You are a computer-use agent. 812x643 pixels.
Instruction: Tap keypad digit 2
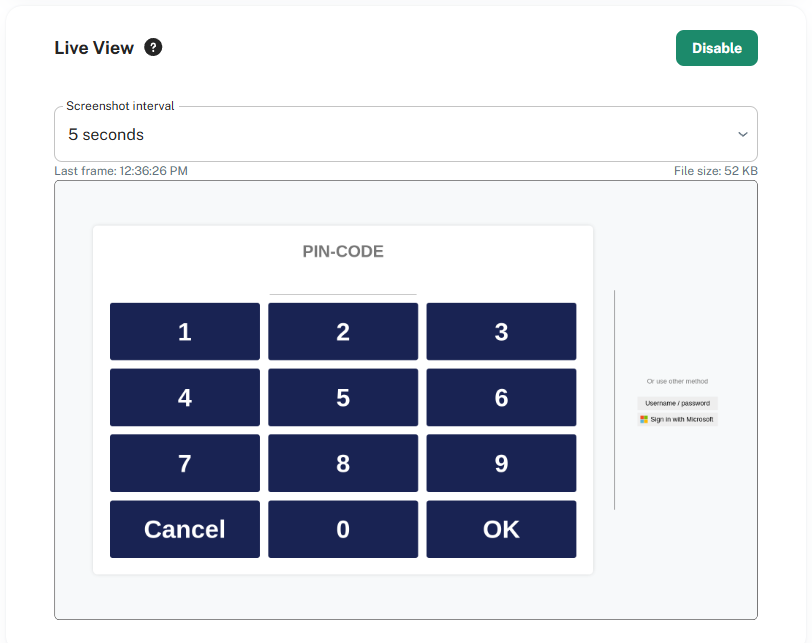click(x=343, y=331)
